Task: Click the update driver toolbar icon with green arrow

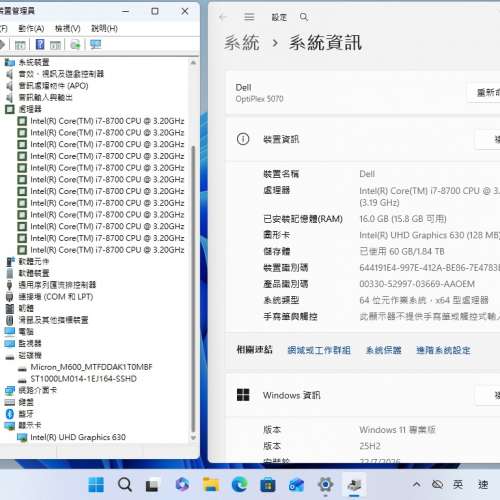Action: click(x=75, y=44)
